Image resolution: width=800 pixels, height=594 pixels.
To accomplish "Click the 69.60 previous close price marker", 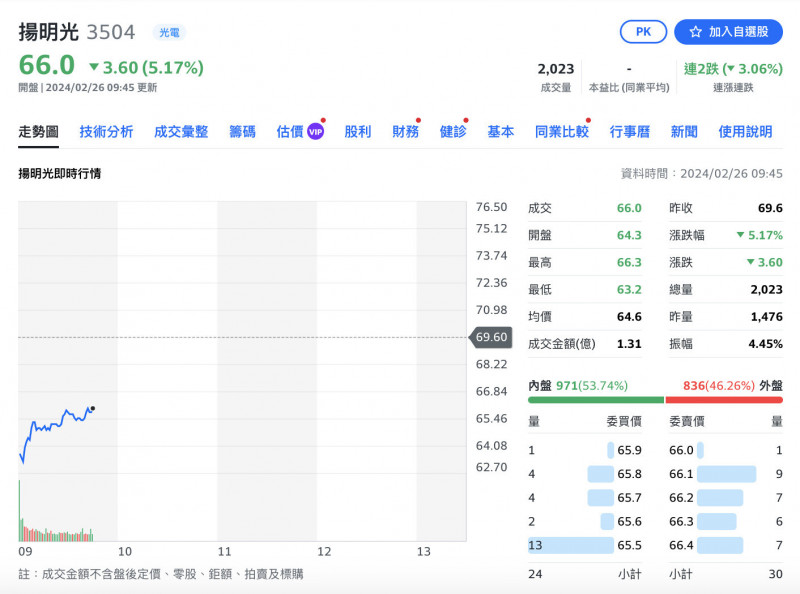I will (491, 337).
